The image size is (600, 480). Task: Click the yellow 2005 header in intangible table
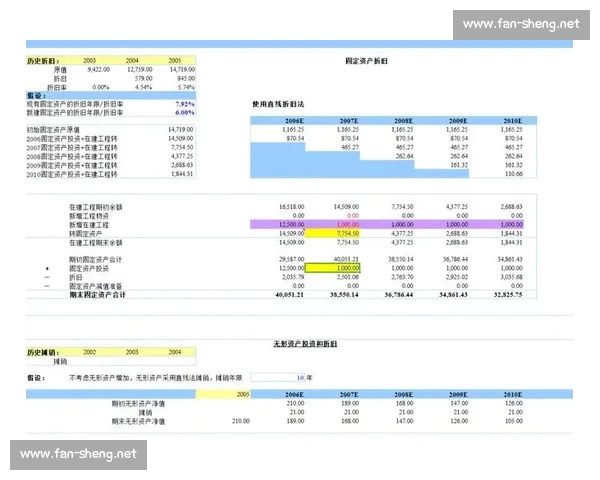click(x=223, y=394)
